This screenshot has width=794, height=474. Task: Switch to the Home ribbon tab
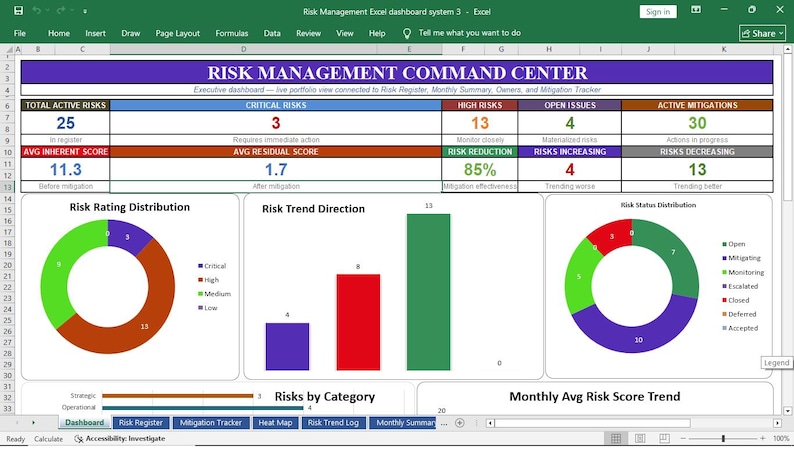pyautogui.click(x=59, y=33)
